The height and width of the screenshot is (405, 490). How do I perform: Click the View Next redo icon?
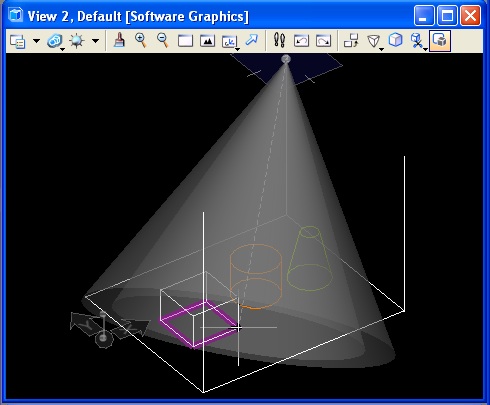point(323,41)
